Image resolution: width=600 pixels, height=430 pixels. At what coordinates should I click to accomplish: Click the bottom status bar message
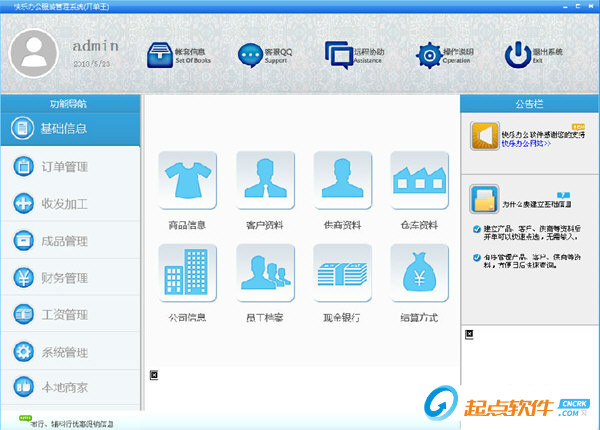pyautogui.click(x=72, y=424)
